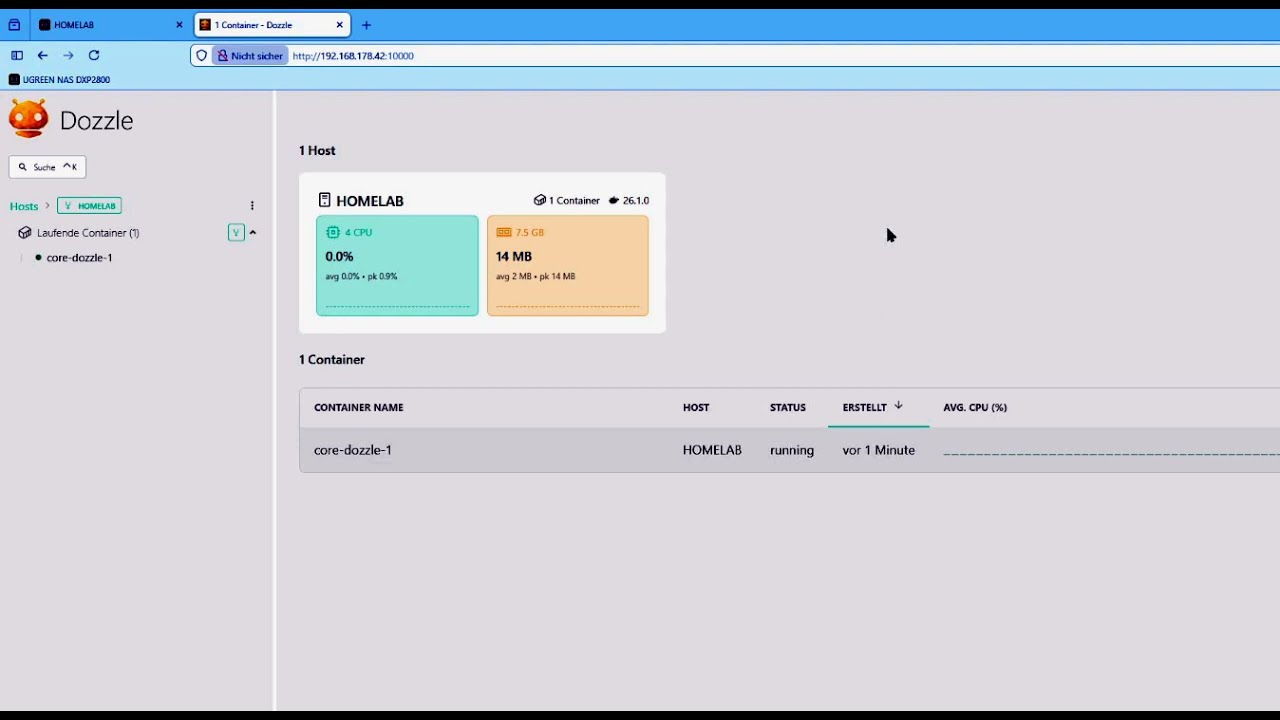1280x720 pixels.
Task: Open a new browser tab
Action: tap(366, 25)
